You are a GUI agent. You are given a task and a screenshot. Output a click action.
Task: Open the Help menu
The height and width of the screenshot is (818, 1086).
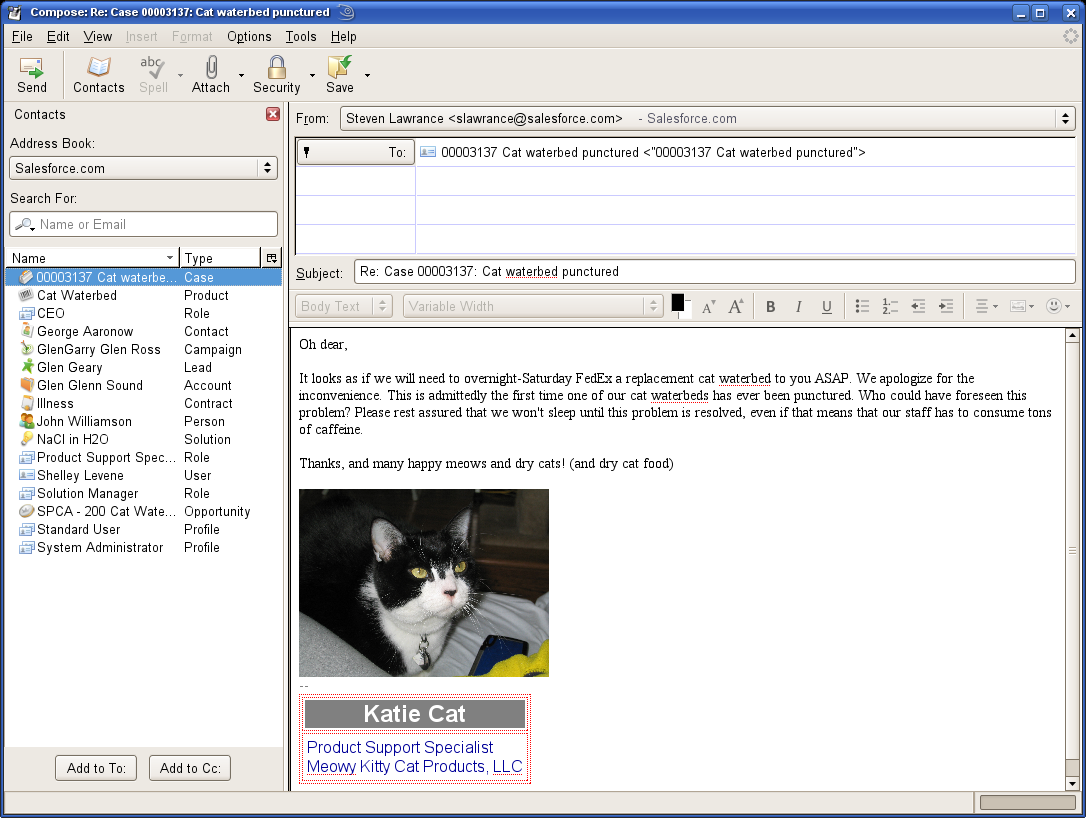[x=344, y=37]
